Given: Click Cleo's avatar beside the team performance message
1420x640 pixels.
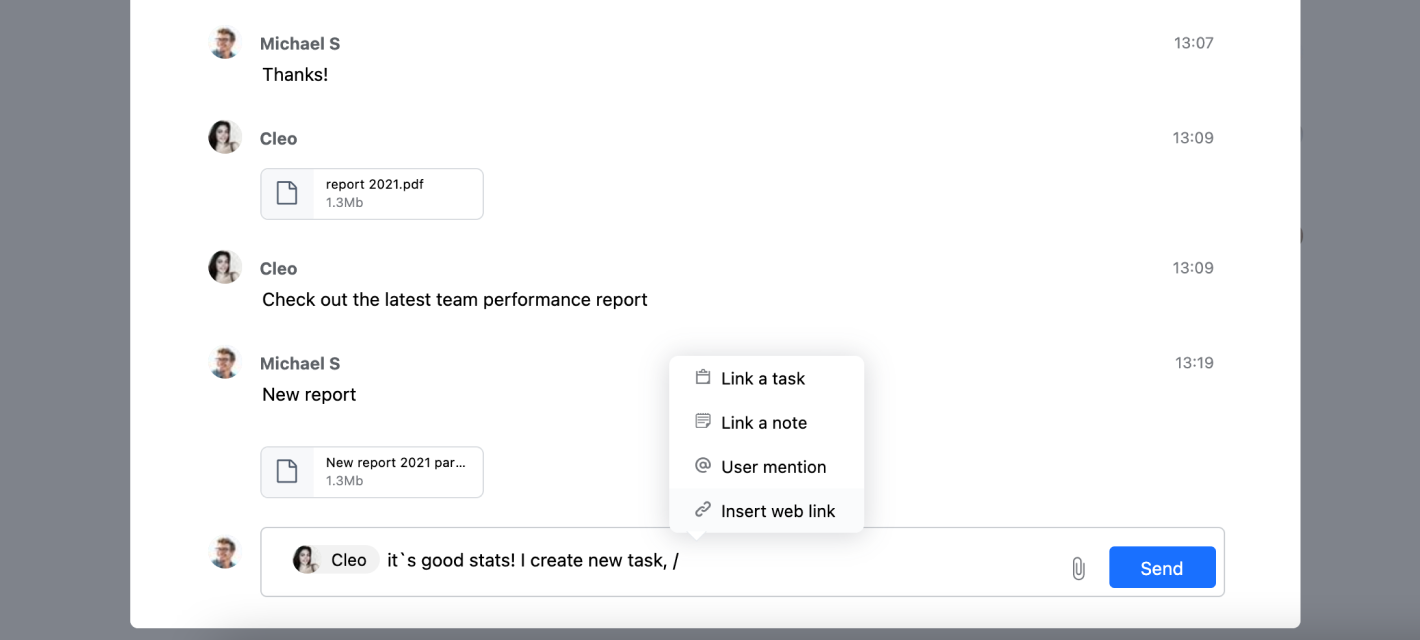Looking at the screenshot, I should click(x=225, y=268).
